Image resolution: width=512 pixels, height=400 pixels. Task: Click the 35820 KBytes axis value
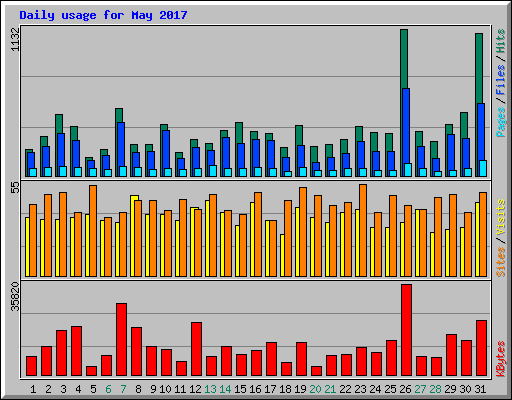click(15, 296)
